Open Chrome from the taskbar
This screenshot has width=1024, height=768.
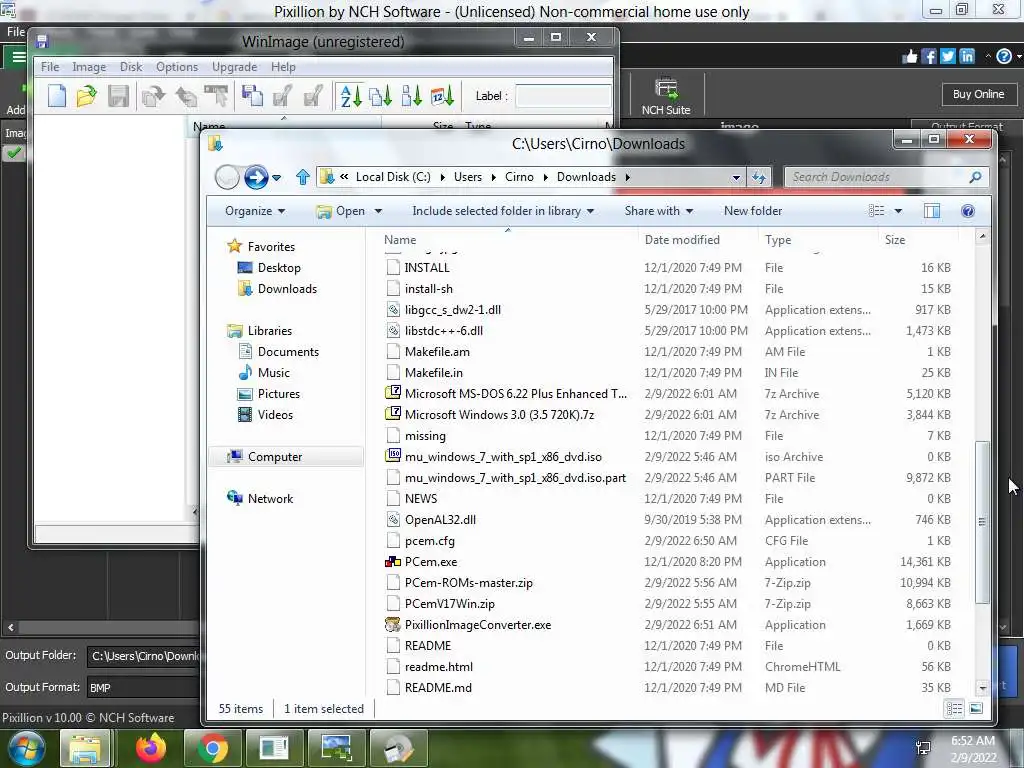pyautogui.click(x=212, y=748)
